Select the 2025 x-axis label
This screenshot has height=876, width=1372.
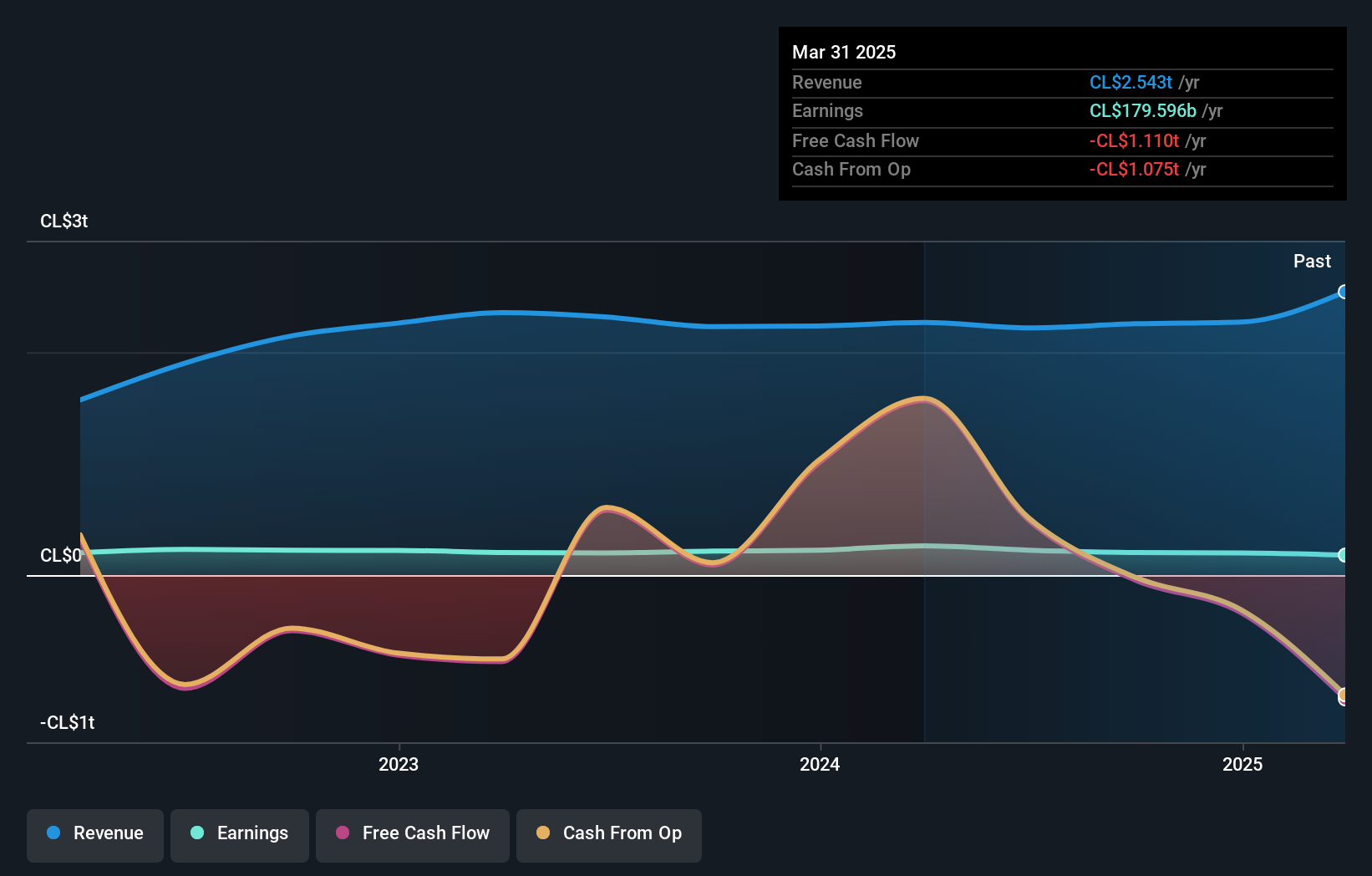(1242, 764)
